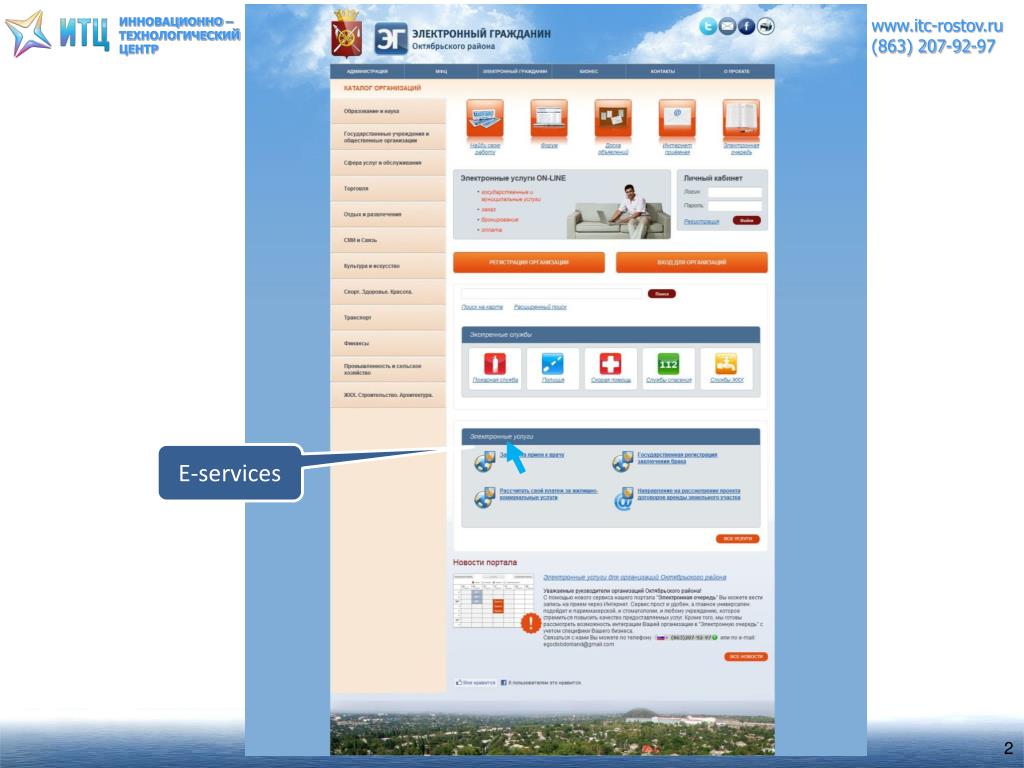
Task: Click the 'ВХОД ДЛЯ ОРГАНИЗАЦИЙ' orange button
Action: [x=692, y=262]
